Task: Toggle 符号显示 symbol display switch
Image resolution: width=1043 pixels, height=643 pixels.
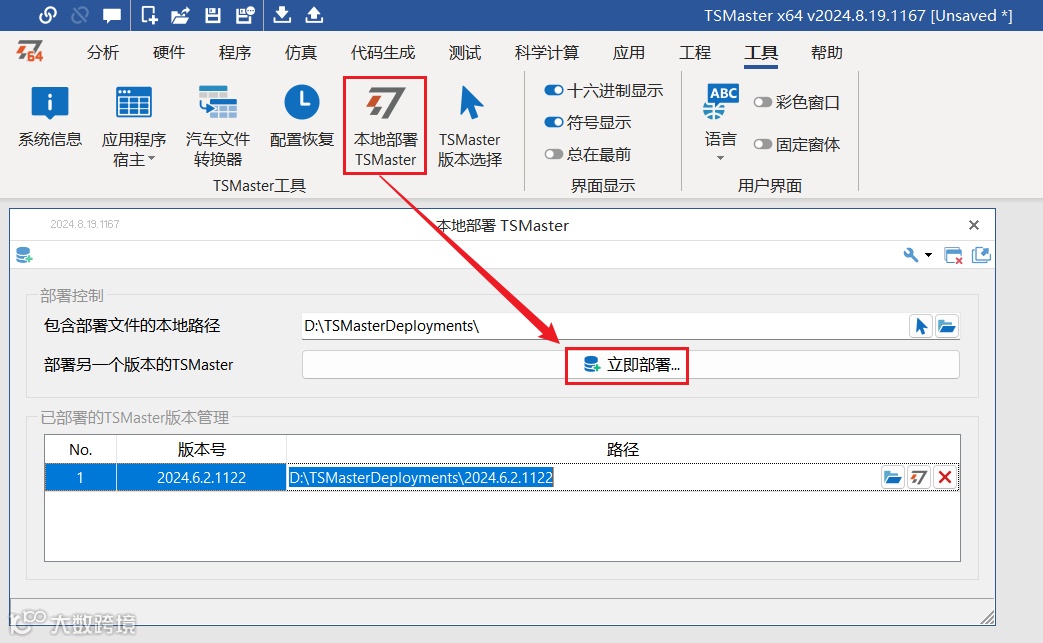Action: coord(553,122)
